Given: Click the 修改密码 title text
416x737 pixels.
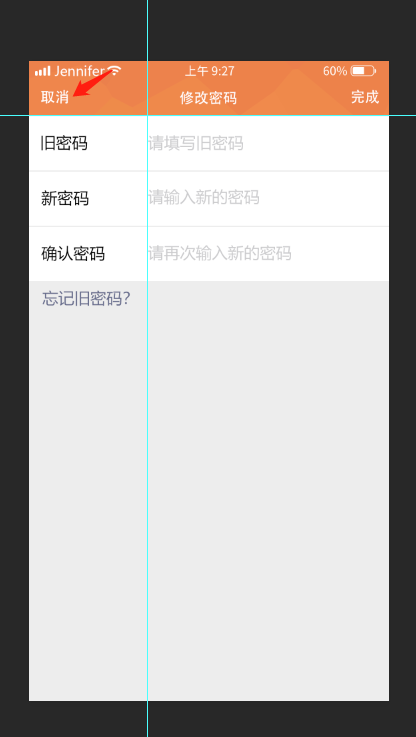Looking at the screenshot, I should tap(208, 98).
